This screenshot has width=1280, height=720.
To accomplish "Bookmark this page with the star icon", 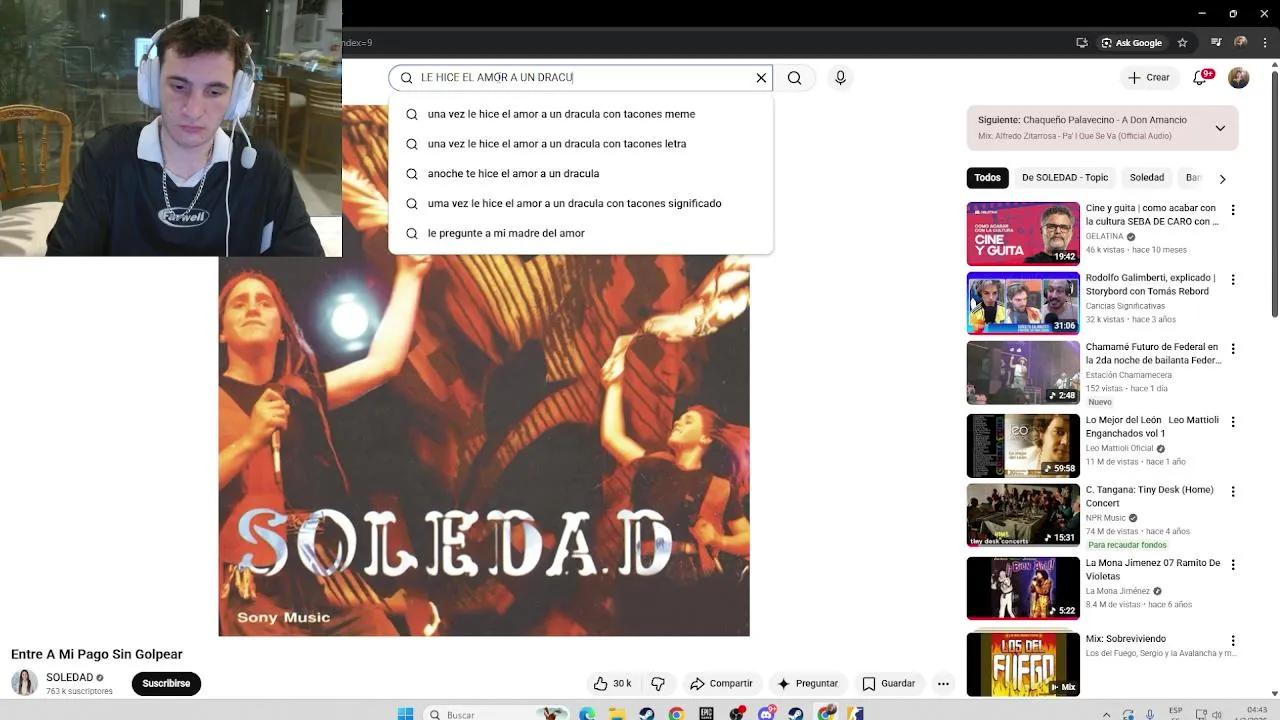I will pos(1182,43).
